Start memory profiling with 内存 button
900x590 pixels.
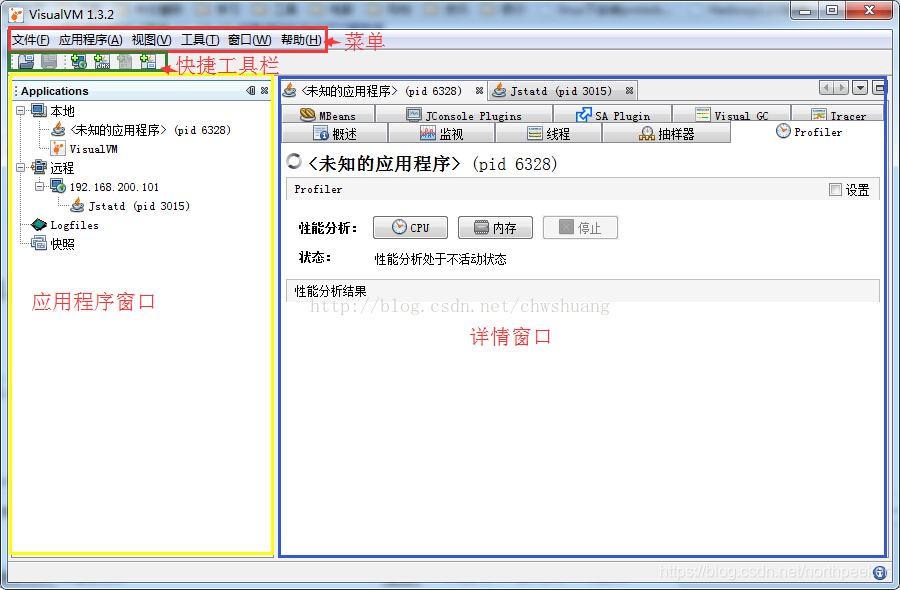495,228
